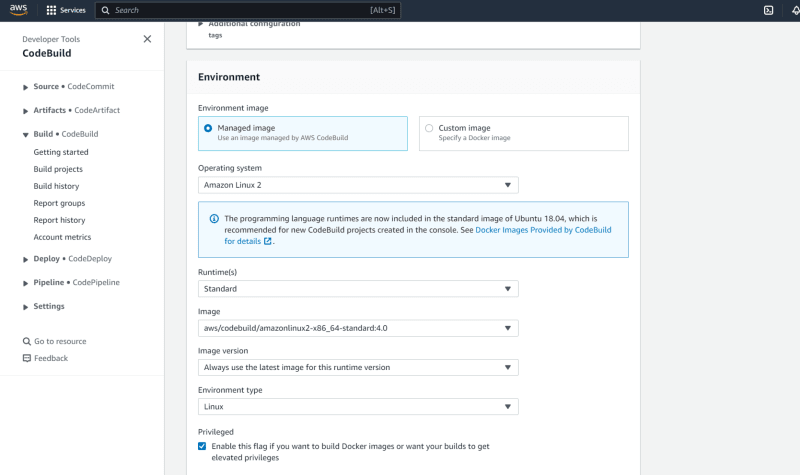800x475 pixels.
Task: Expand the Settings section
Action: (x=26, y=307)
